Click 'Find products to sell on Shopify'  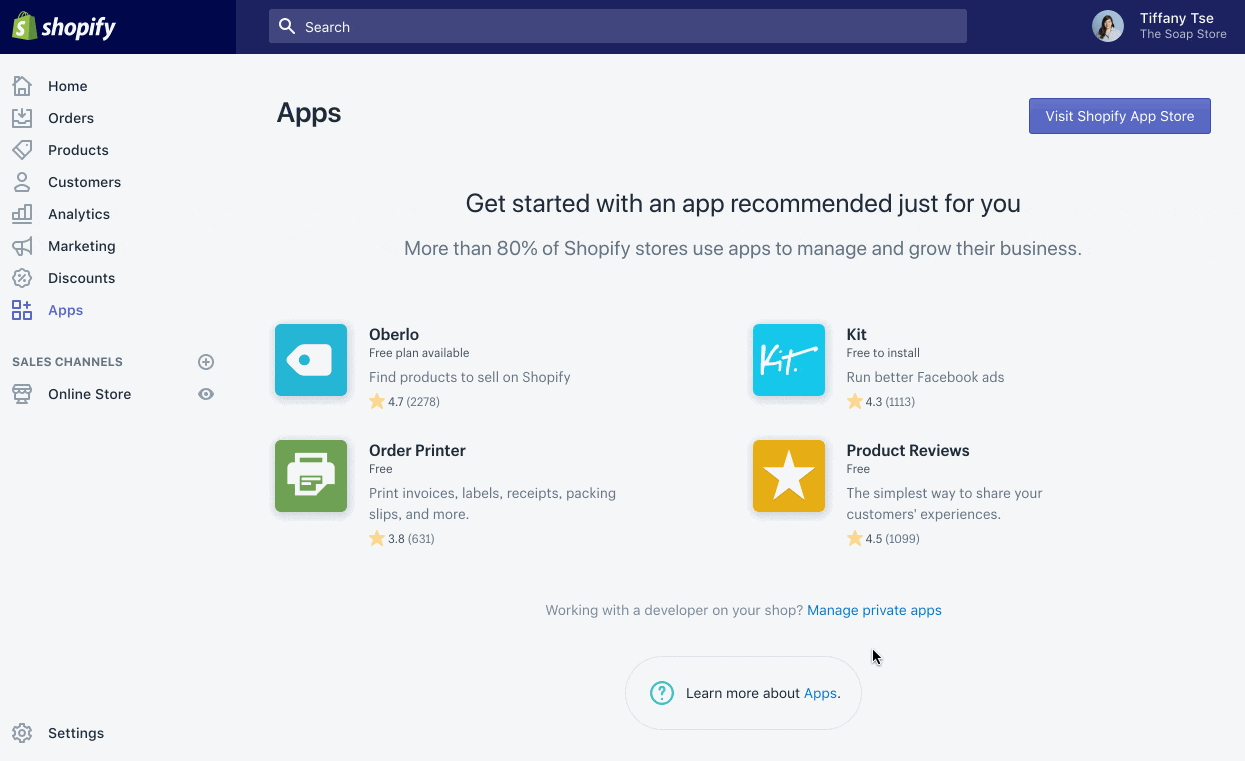(470, 377)
